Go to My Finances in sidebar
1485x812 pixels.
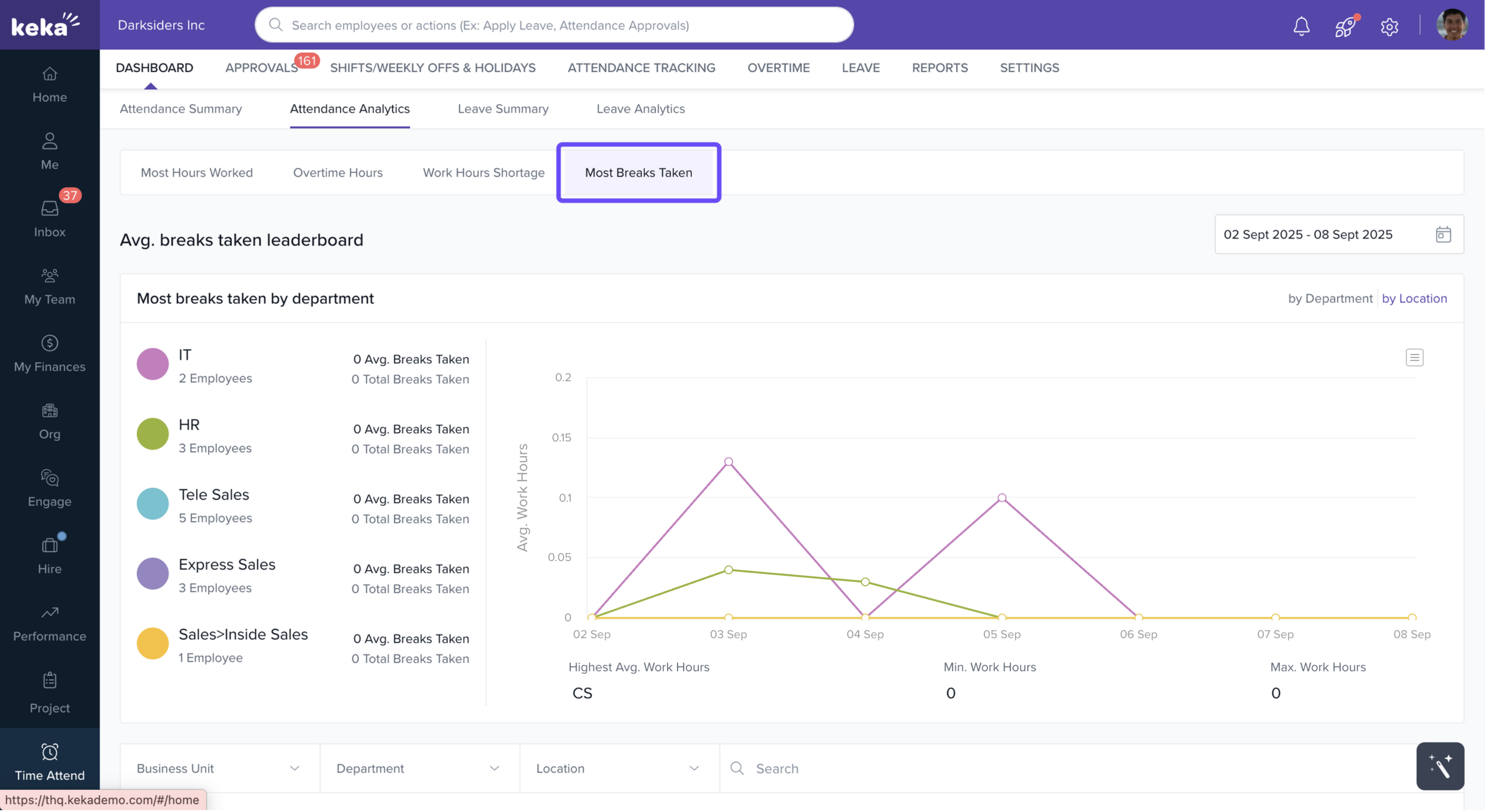click(50, 353)
